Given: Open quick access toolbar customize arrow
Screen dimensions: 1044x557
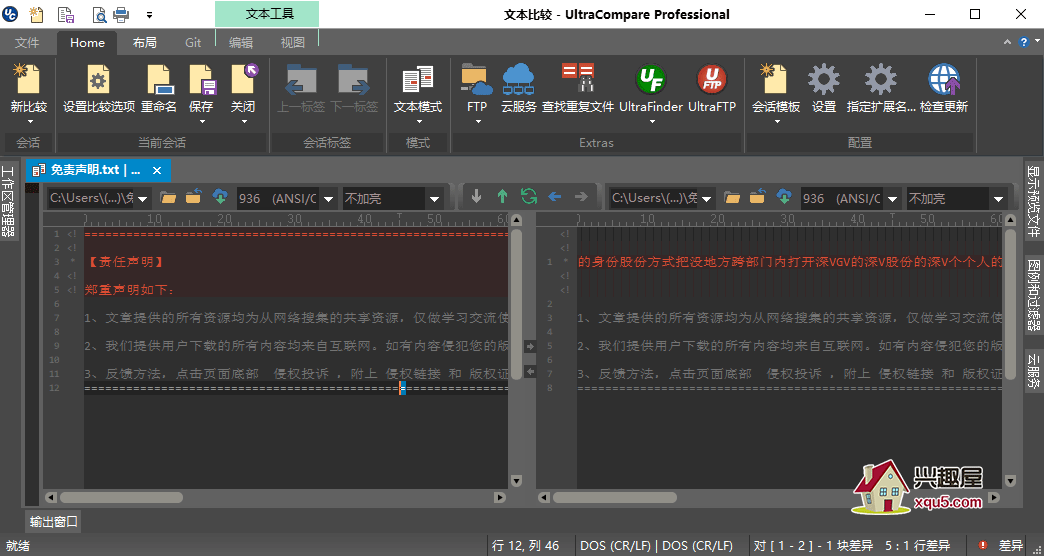Looking at the screenshot, I should [x=149, y=14].
